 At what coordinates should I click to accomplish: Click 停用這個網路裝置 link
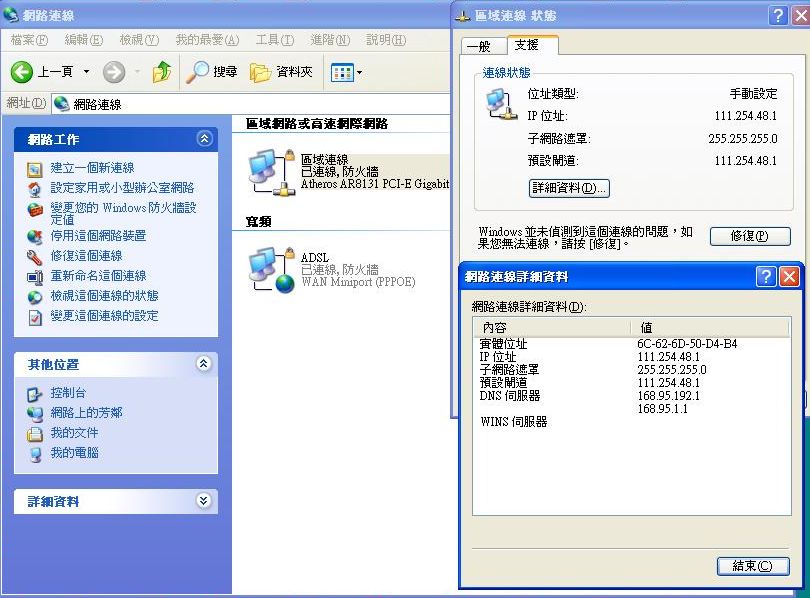[x=98, y=236]
